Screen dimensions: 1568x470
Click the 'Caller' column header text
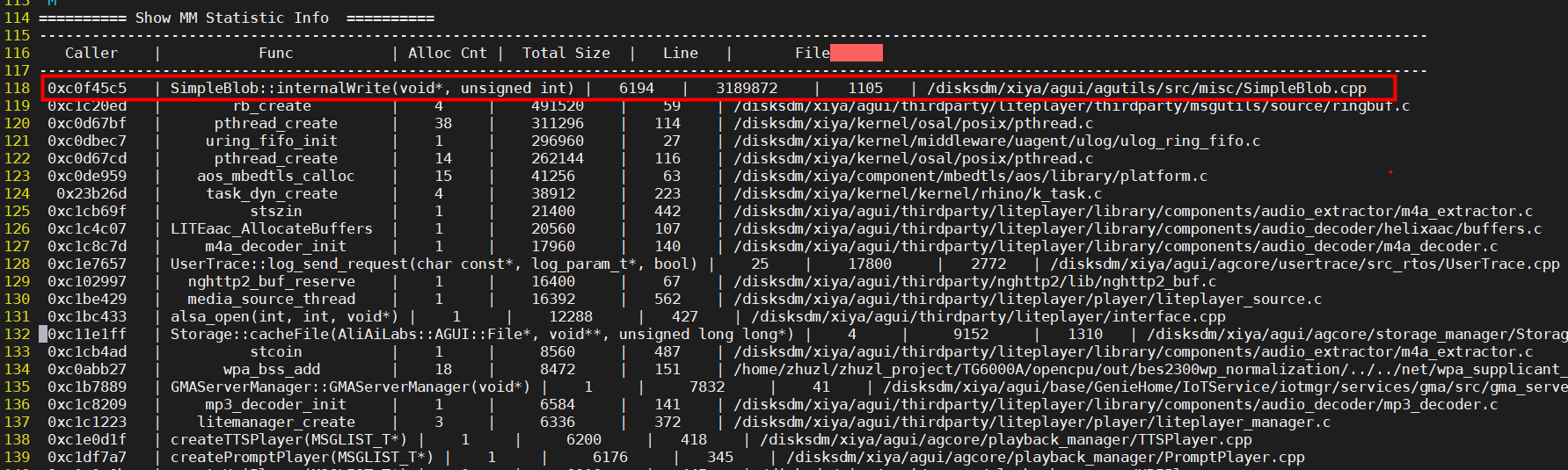pyautogui.click(x=91, y=53)
